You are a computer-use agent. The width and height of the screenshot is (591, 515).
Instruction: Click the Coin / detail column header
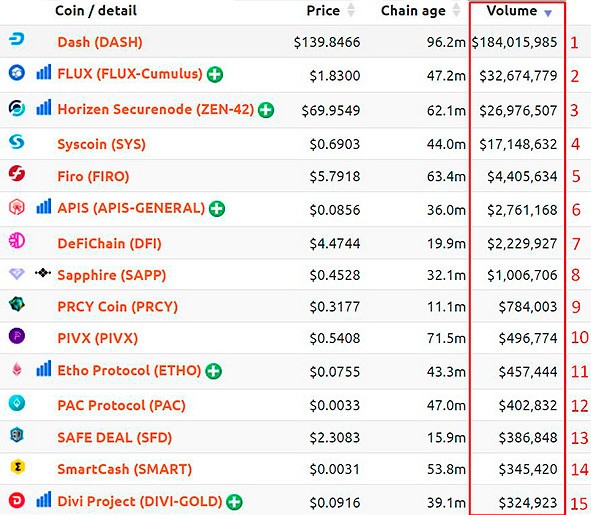tap(96, 11)
